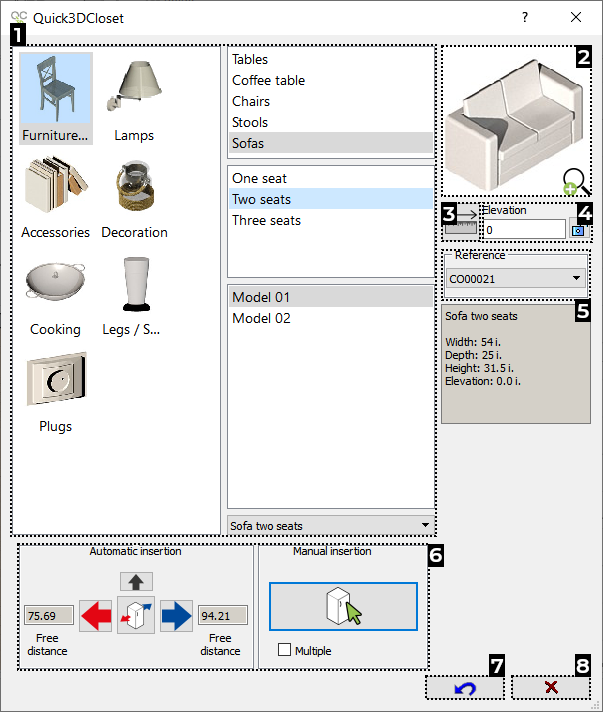Click the blue elevation capture icon button

coord(578,230)
